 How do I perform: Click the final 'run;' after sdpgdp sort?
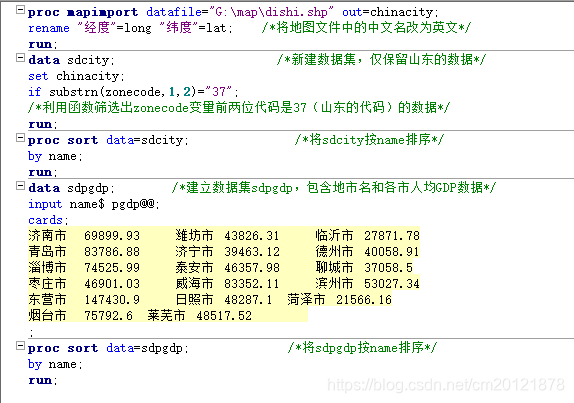43,380
